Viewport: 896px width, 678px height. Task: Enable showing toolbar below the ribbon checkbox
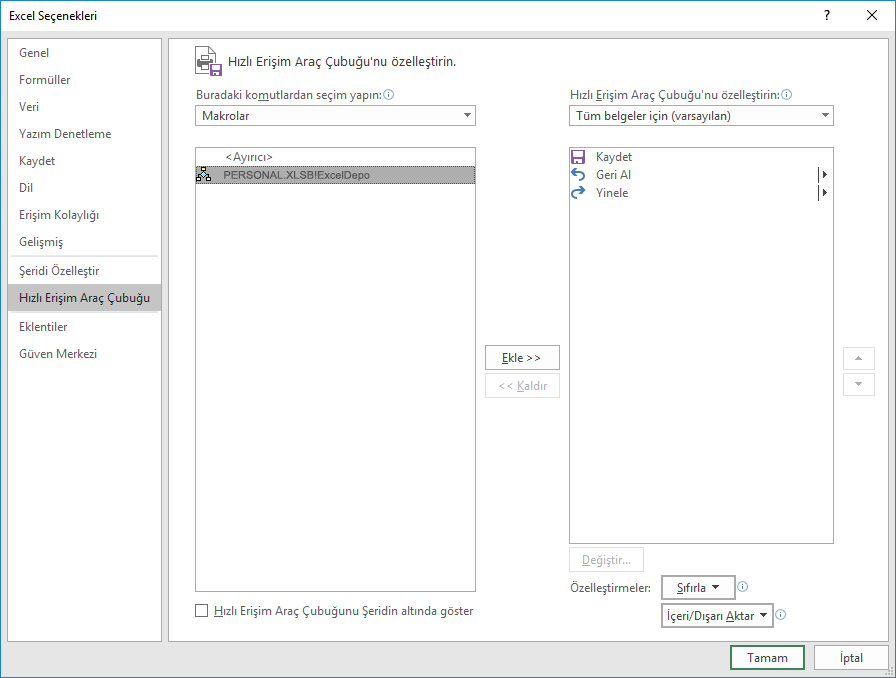201,611
